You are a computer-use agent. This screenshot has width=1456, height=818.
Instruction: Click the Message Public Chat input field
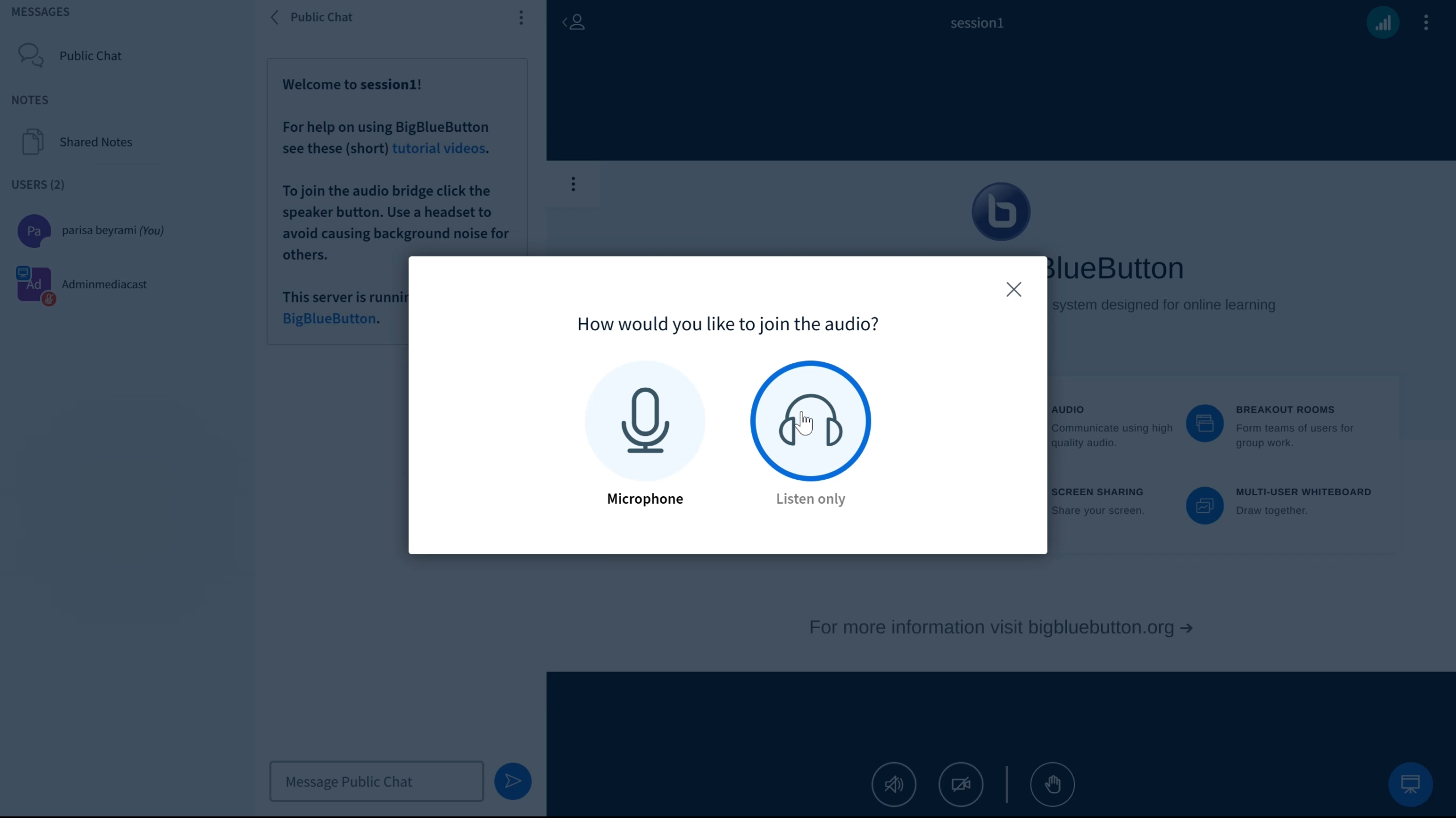(x=377, y=781)
